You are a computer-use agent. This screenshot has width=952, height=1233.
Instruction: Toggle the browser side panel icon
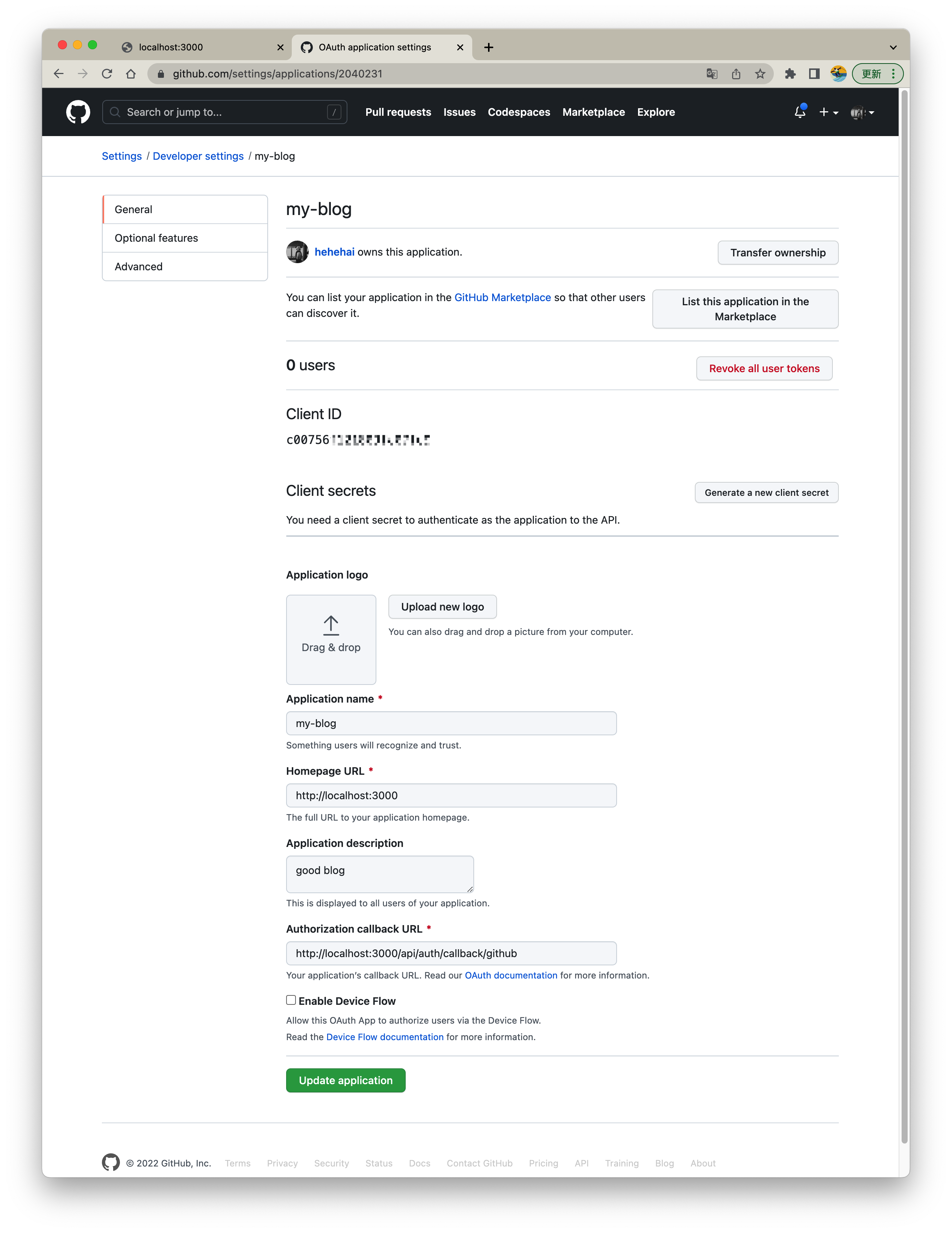pyautogui.click(x=814, y=74)
